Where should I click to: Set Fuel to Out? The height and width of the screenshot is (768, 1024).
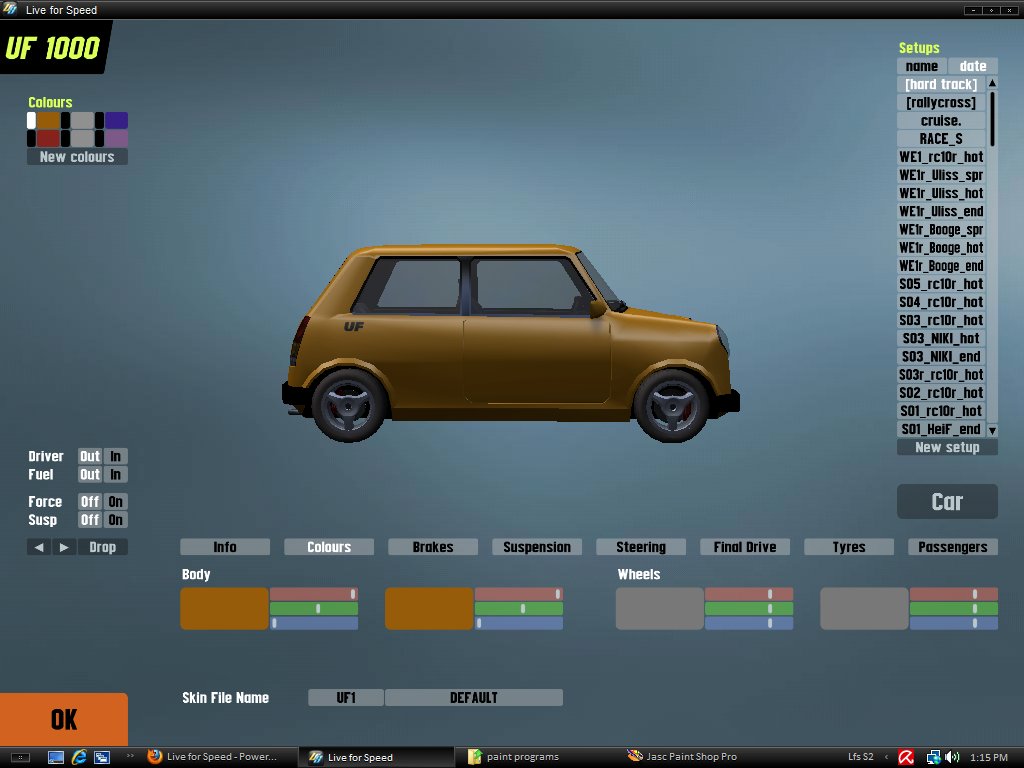click(90, 474)
